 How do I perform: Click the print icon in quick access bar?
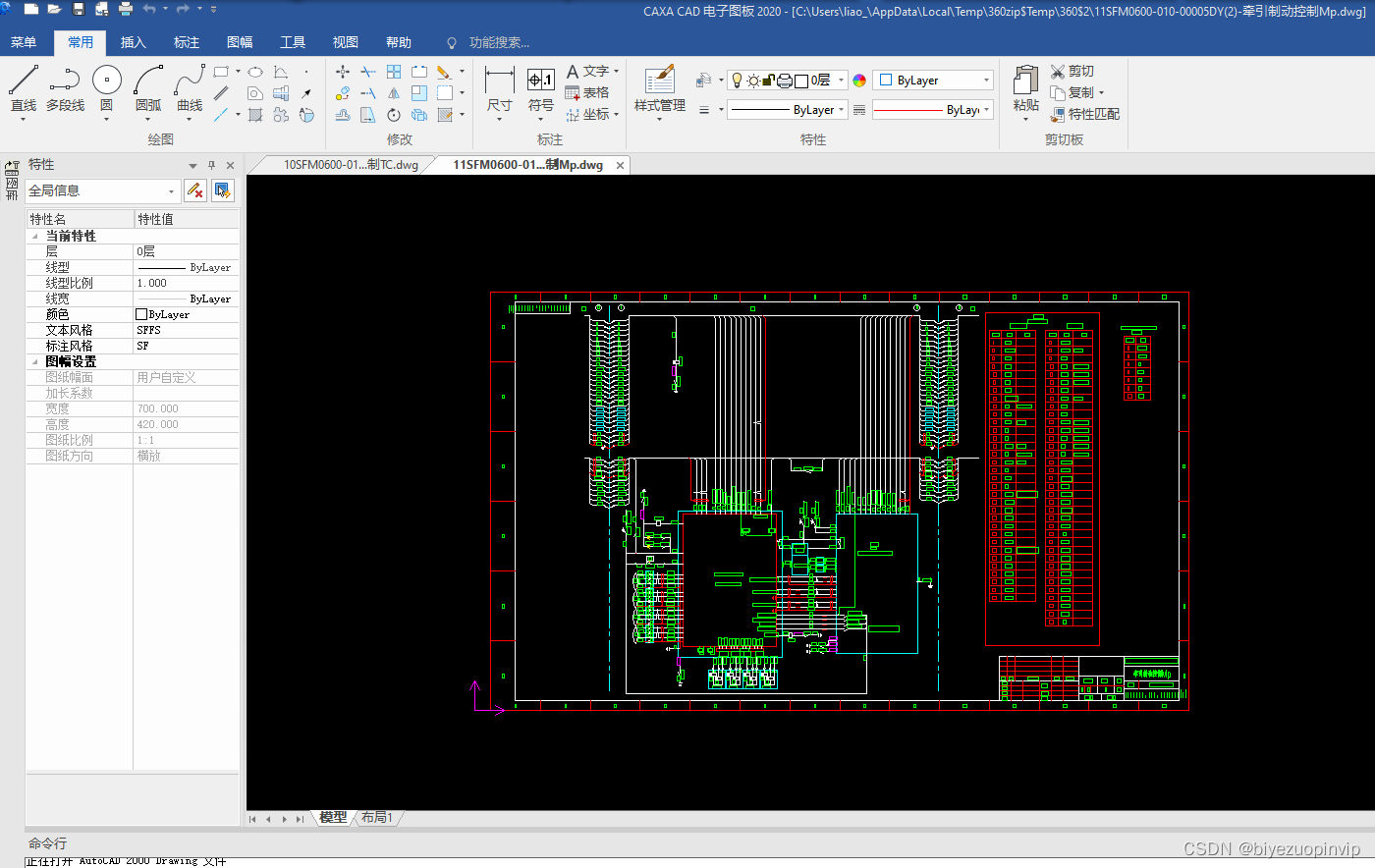126,9
